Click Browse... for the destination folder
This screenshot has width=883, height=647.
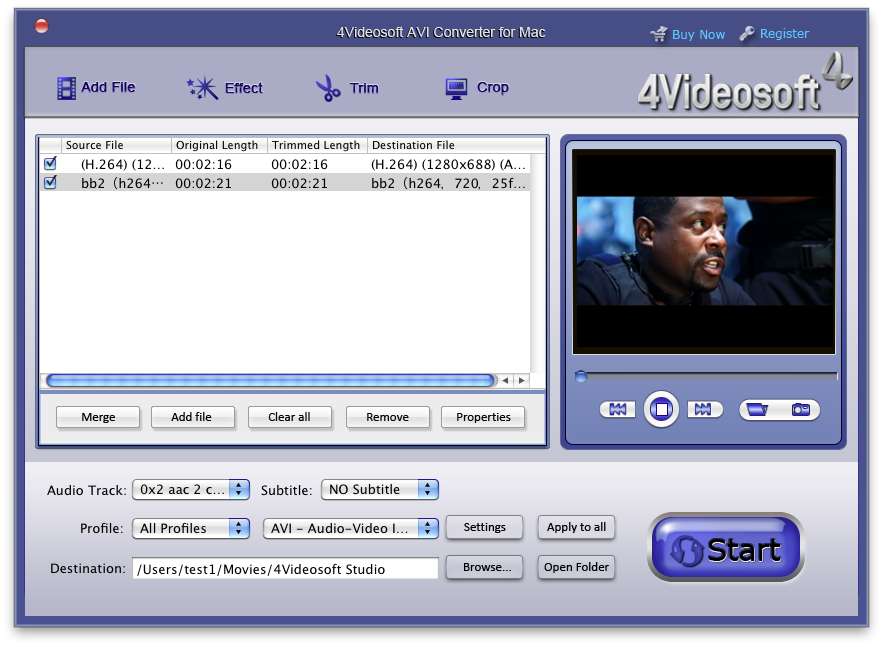pyautogui.click(x=484, y=567)
